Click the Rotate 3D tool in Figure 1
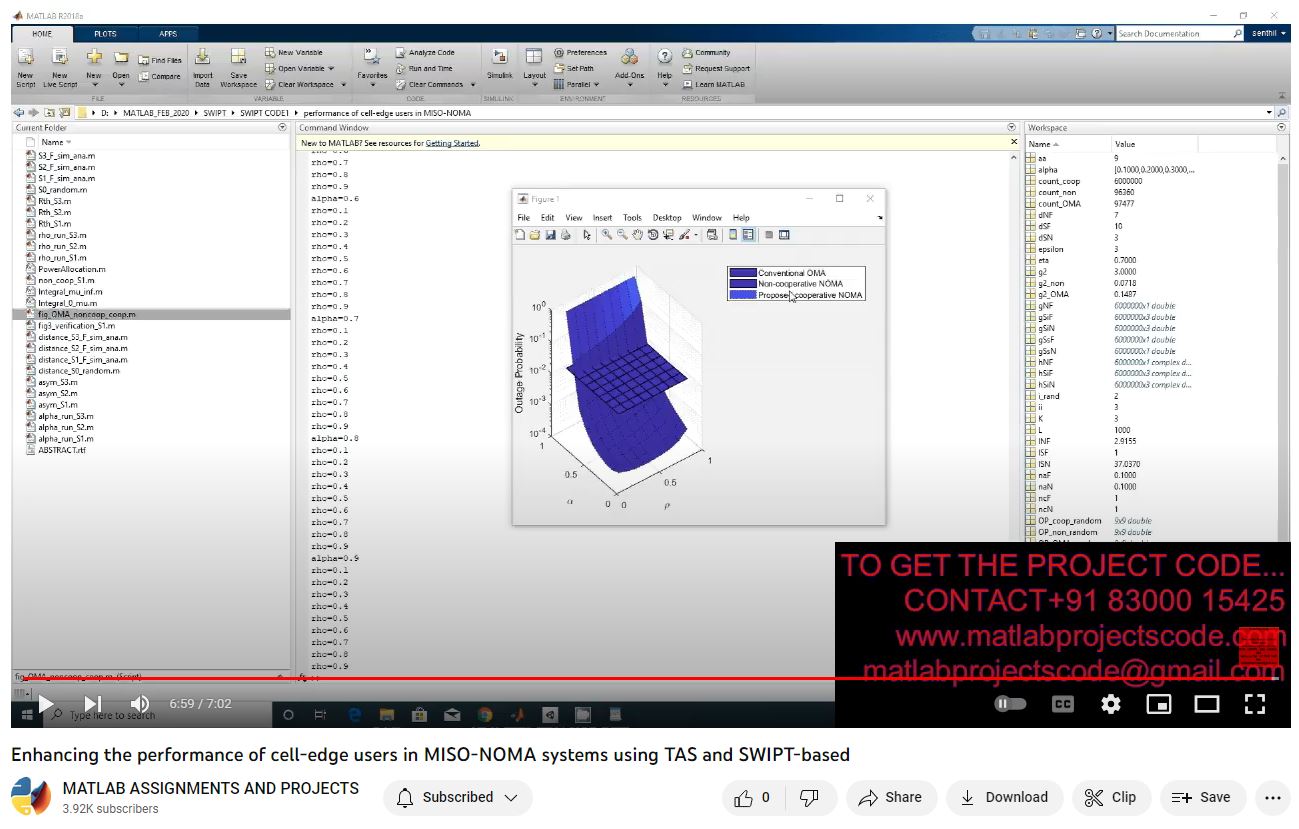Screen dimensions: 1299x829 (x=652, y=235)
